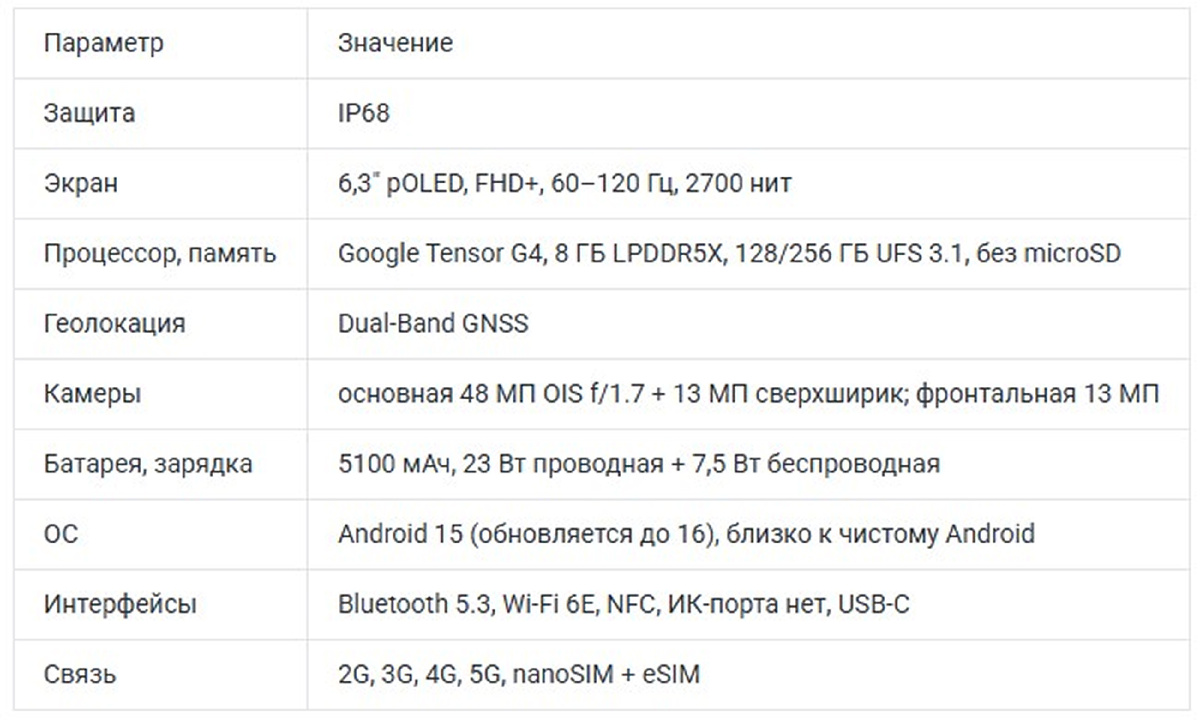Click the Android 15 value text
The width and height of the screenshot is (1200, 720).
[686, 534]
